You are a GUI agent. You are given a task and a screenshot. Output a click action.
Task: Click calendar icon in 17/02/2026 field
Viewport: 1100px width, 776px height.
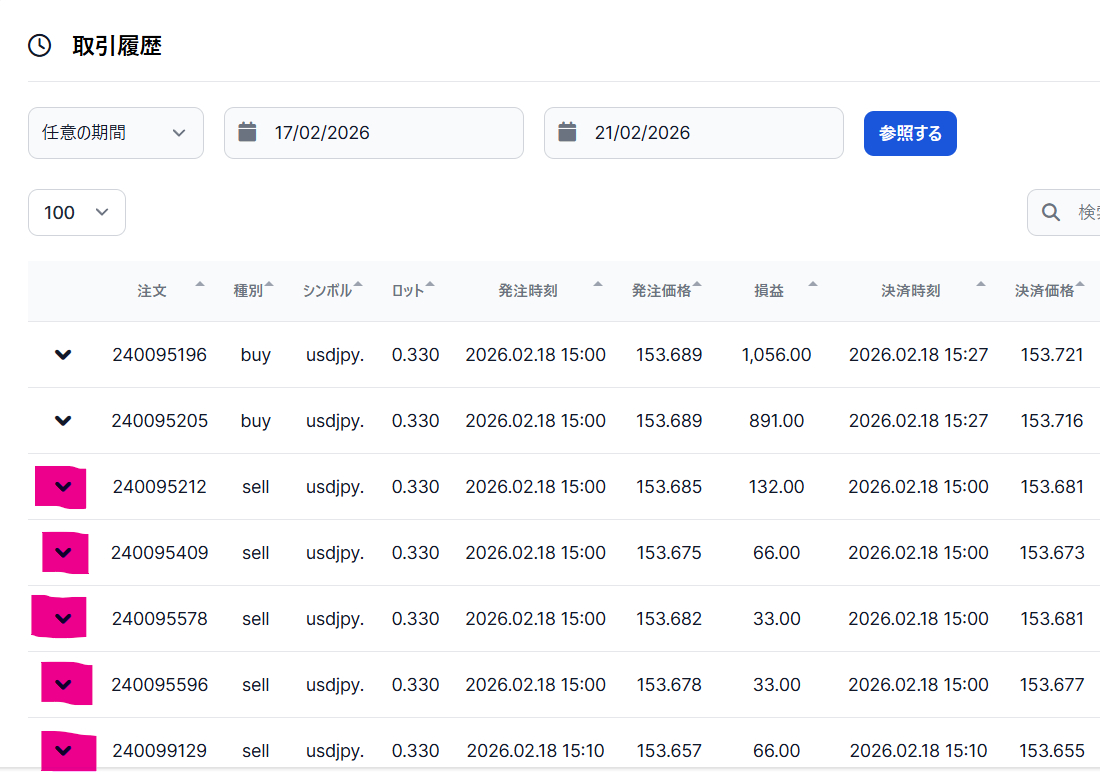click(247, 132)
